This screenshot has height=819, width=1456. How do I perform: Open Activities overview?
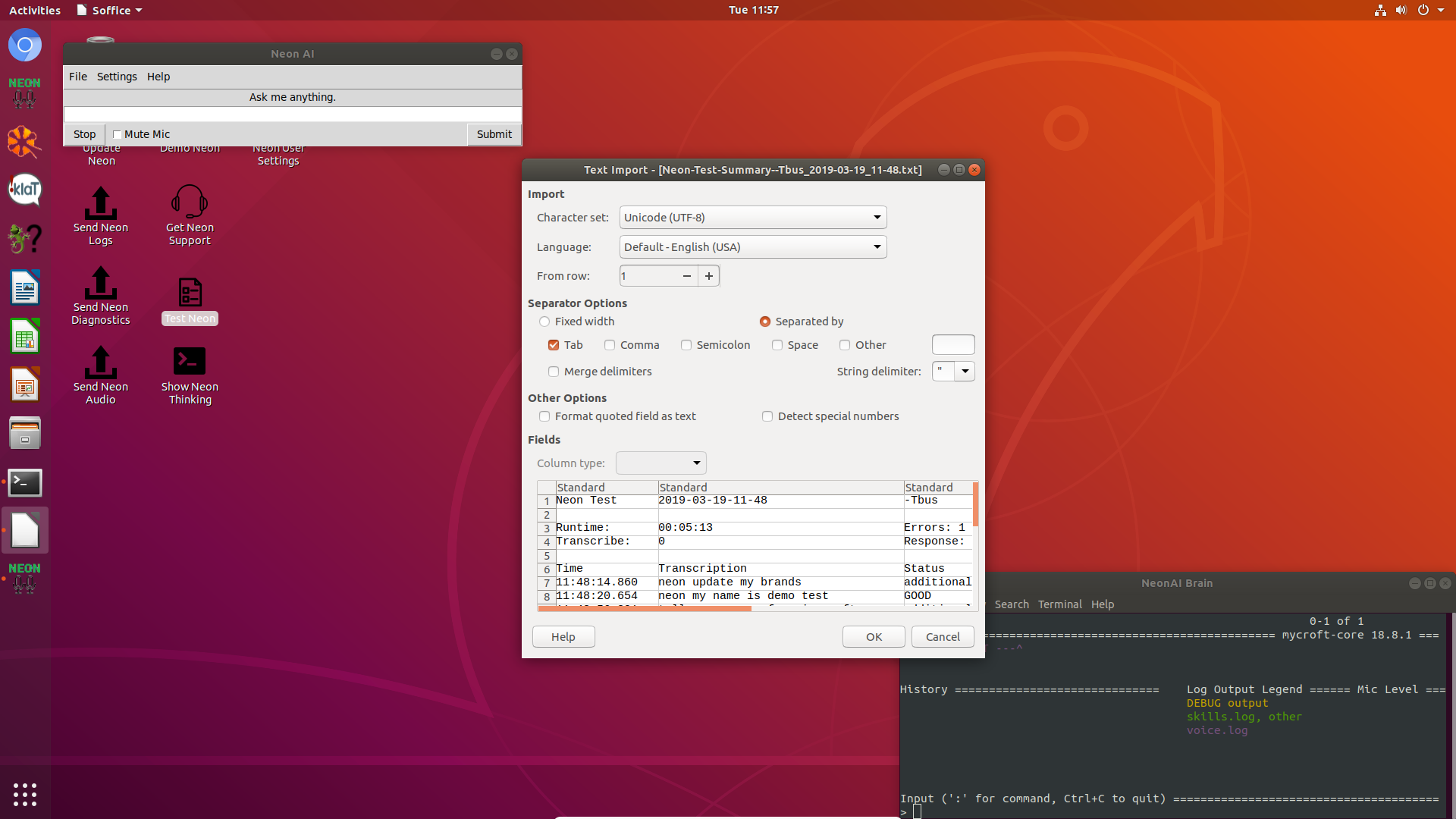tap(35, 10)
